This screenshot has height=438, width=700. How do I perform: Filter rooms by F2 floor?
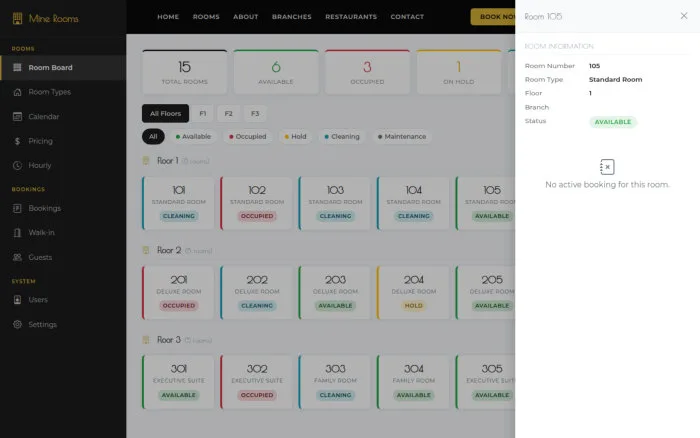229,113
